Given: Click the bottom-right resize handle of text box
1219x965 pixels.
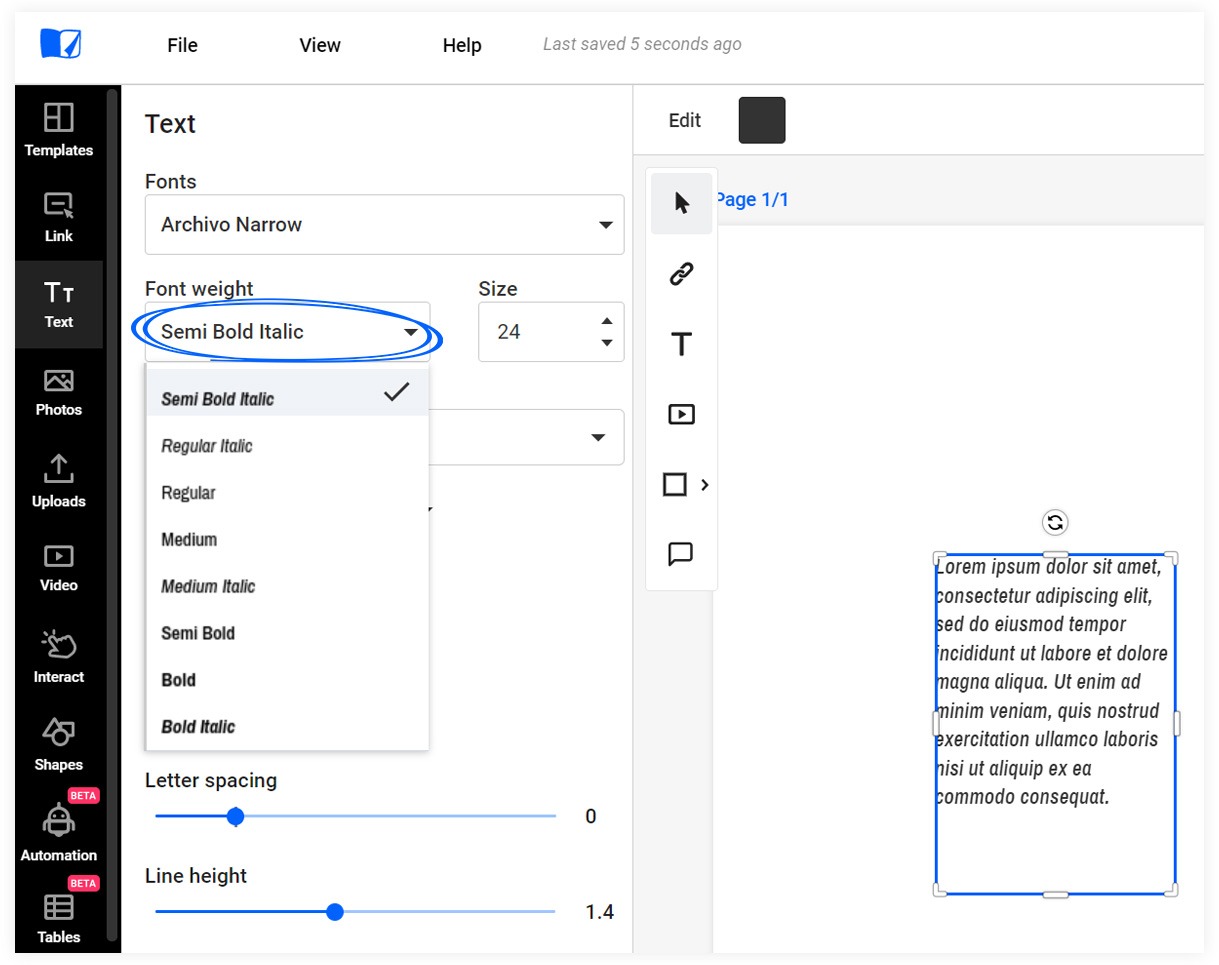Looking at the screenshot, I should (1171, 890).
